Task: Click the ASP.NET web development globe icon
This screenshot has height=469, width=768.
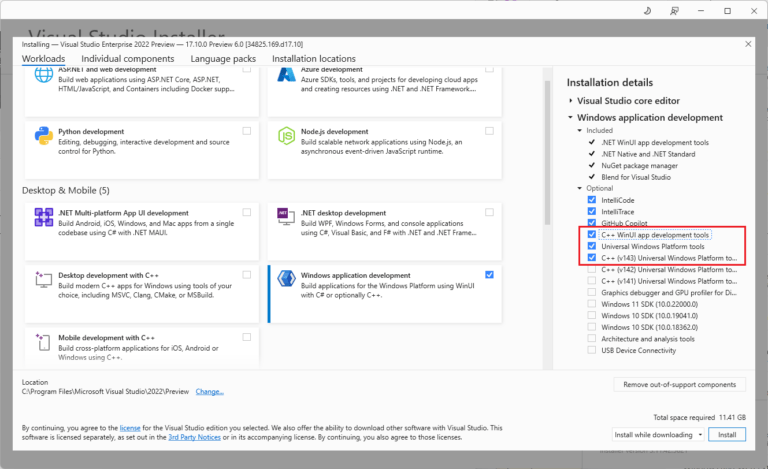Action: click(44, 74)
